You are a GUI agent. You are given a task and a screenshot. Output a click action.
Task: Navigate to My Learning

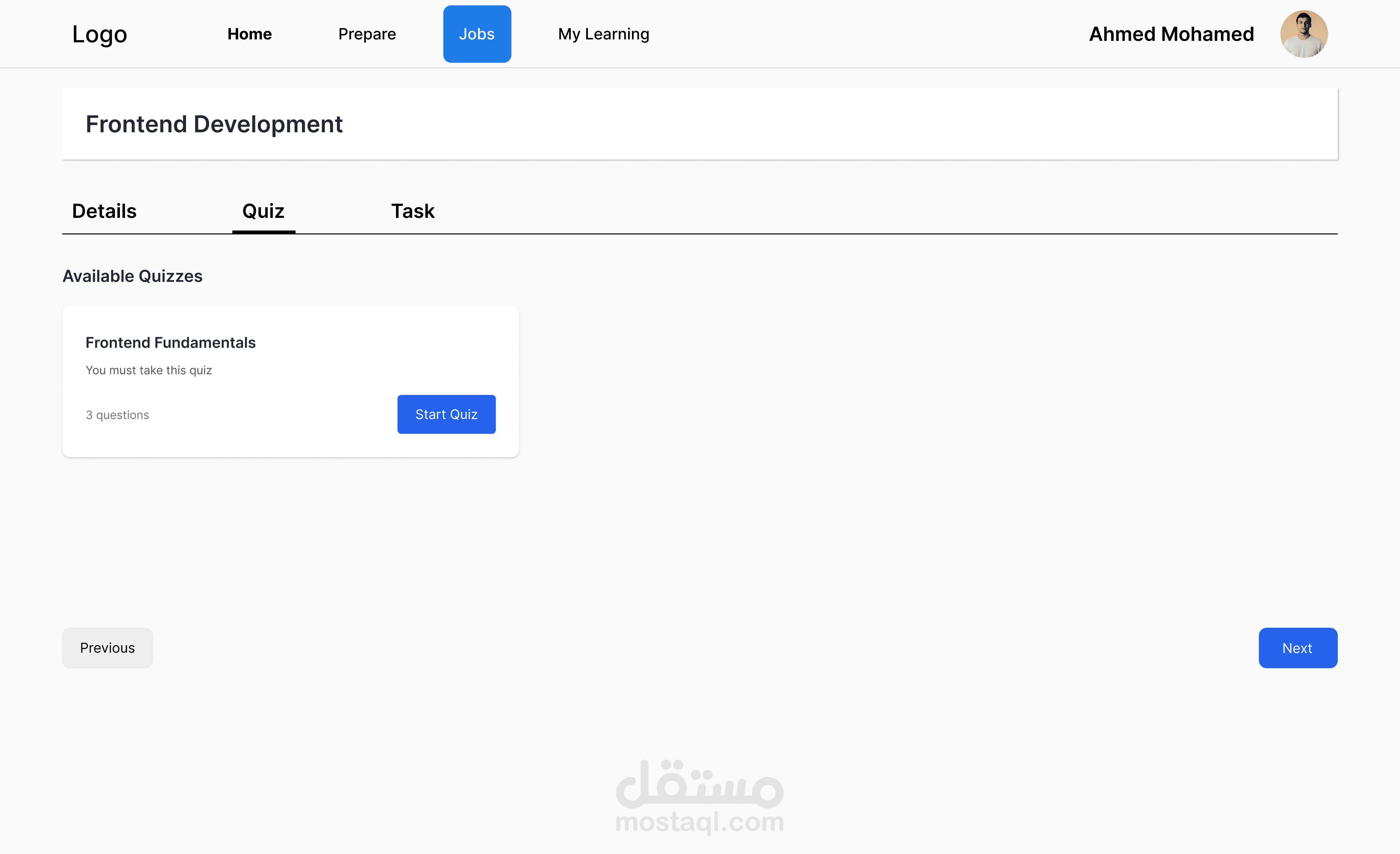coord(603,34)
